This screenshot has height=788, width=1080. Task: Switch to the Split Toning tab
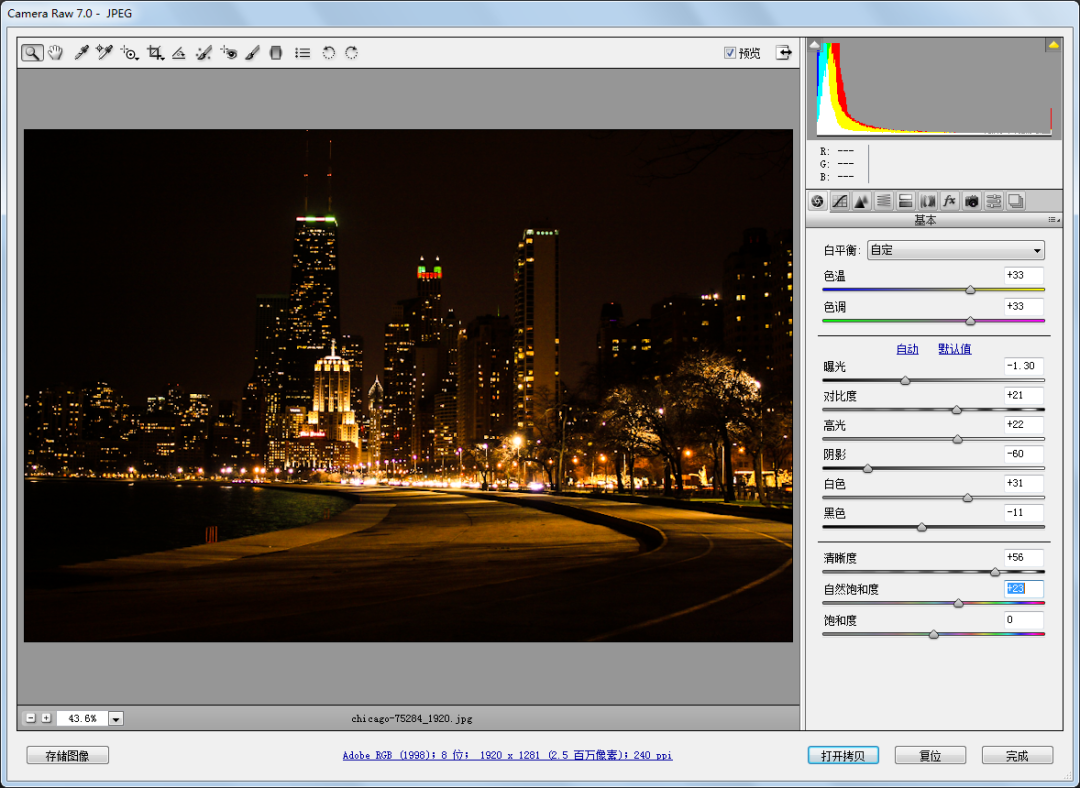click(906, 201)
